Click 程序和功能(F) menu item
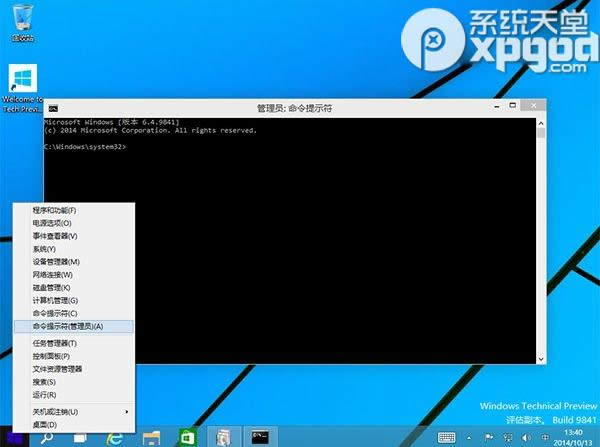600x447 pixels. click(x=54, y=210)
